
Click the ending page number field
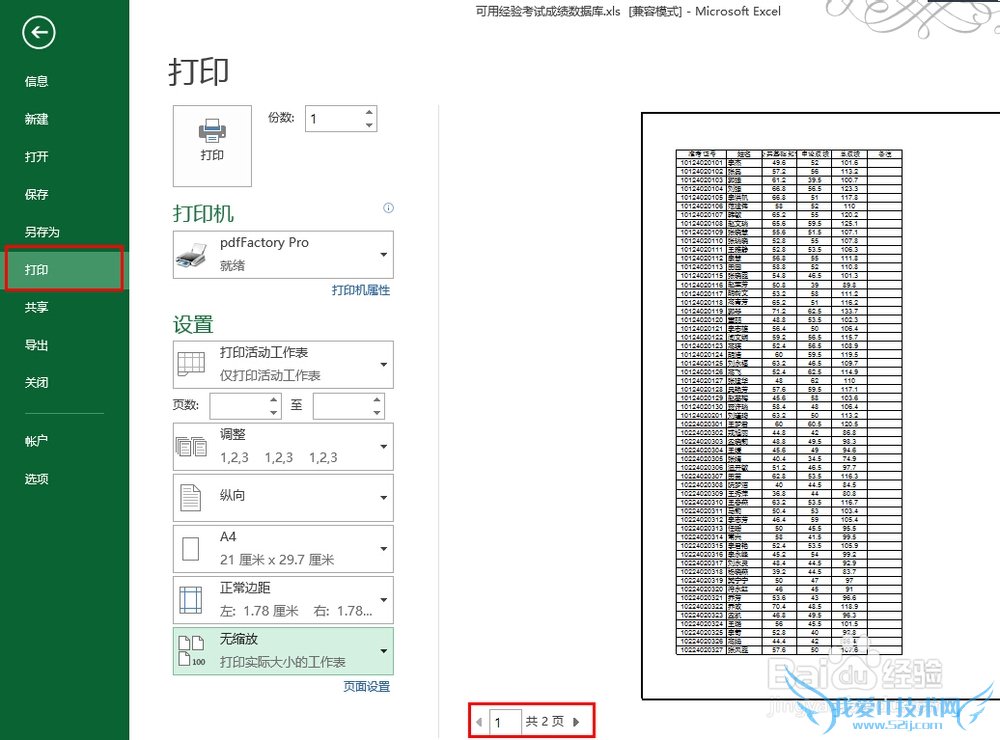click(x=342, y=406)
